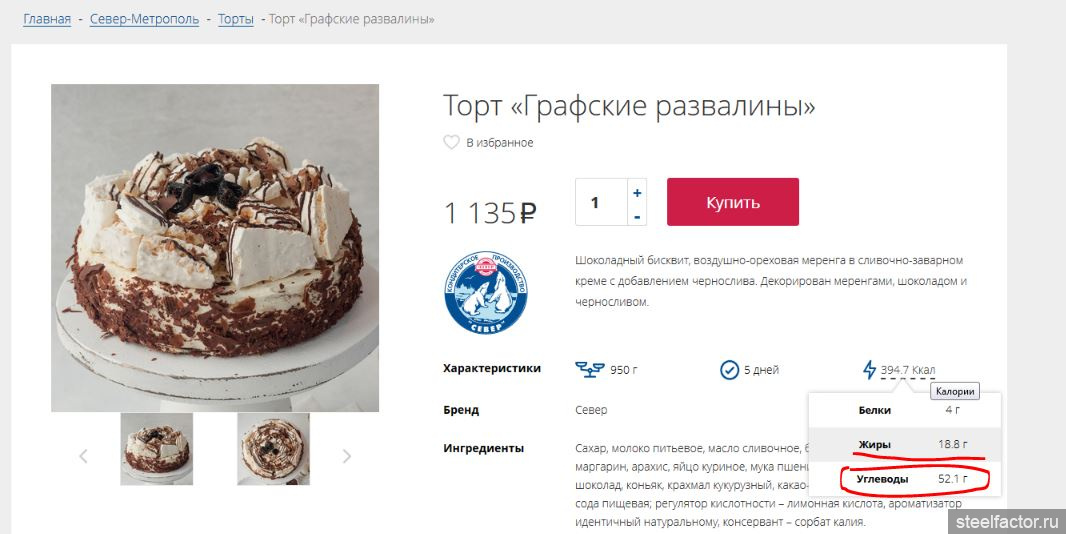Buy the cake with Купить button
1066x534 pixels.
[x=733, y=202]
